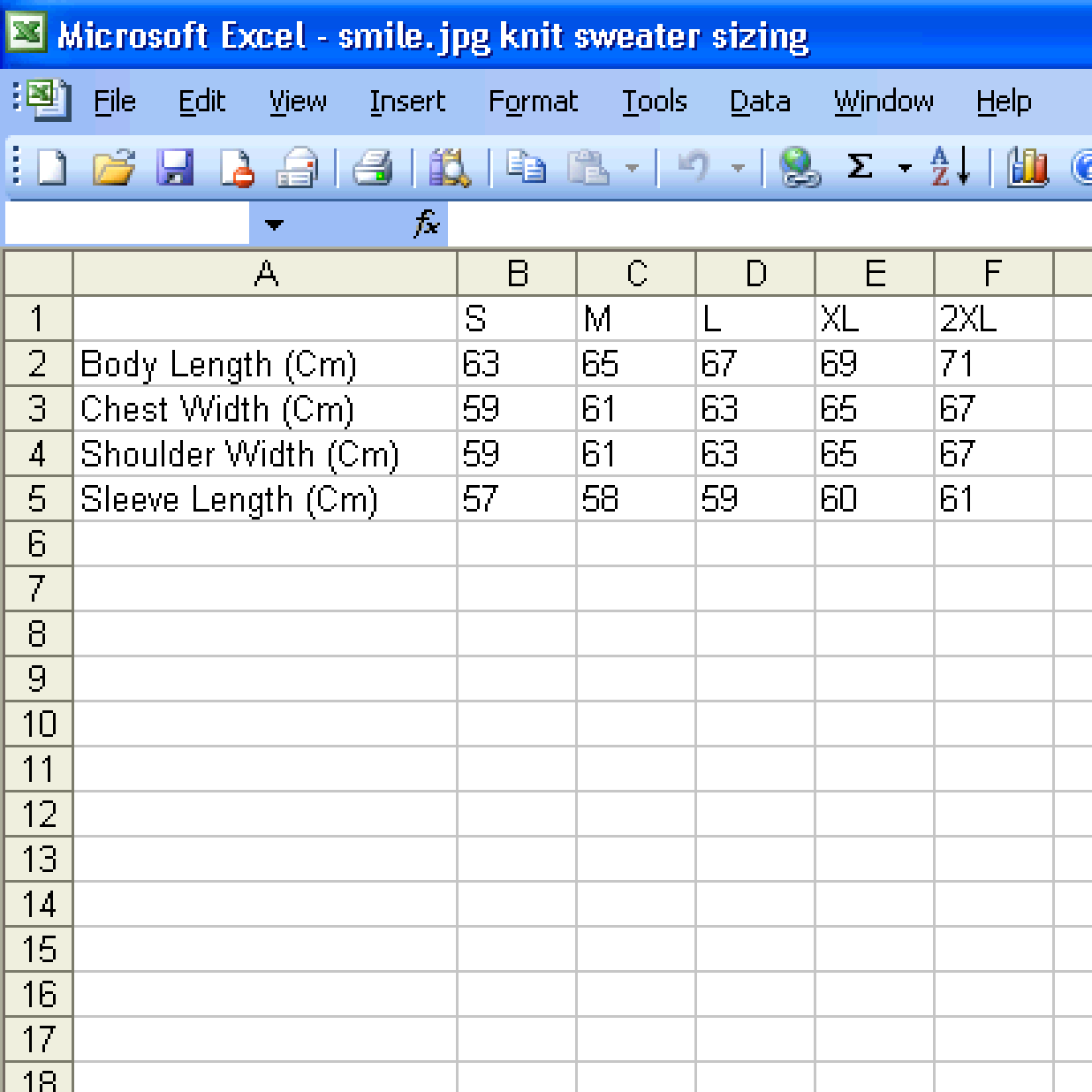Image resolution: width=1092 pixels, height=1092 pixels.
Task: Insert hyperlink using the globe chain icon
Action: (x=800, y=167)
